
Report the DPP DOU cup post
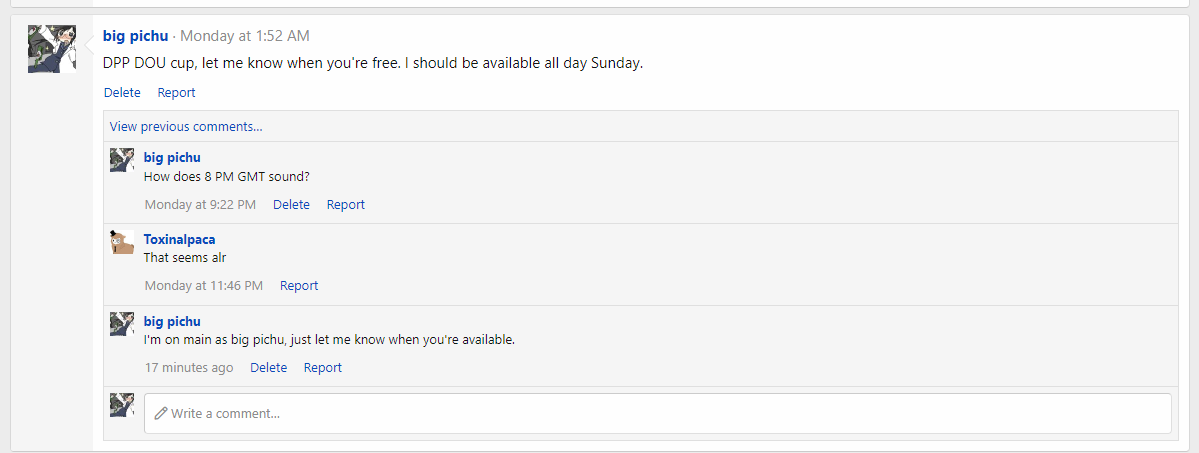coord(176,93)
